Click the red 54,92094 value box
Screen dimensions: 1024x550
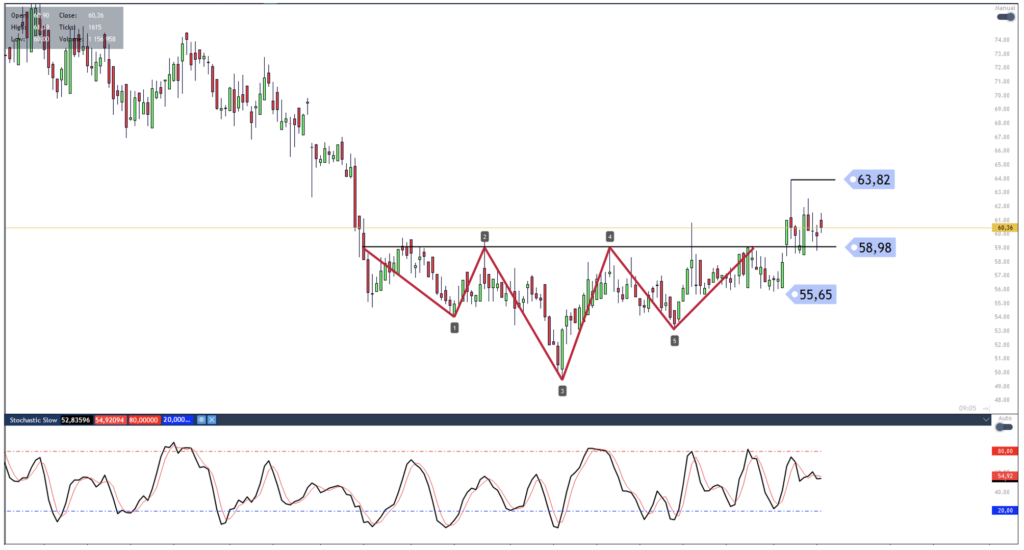coord(112,421)
